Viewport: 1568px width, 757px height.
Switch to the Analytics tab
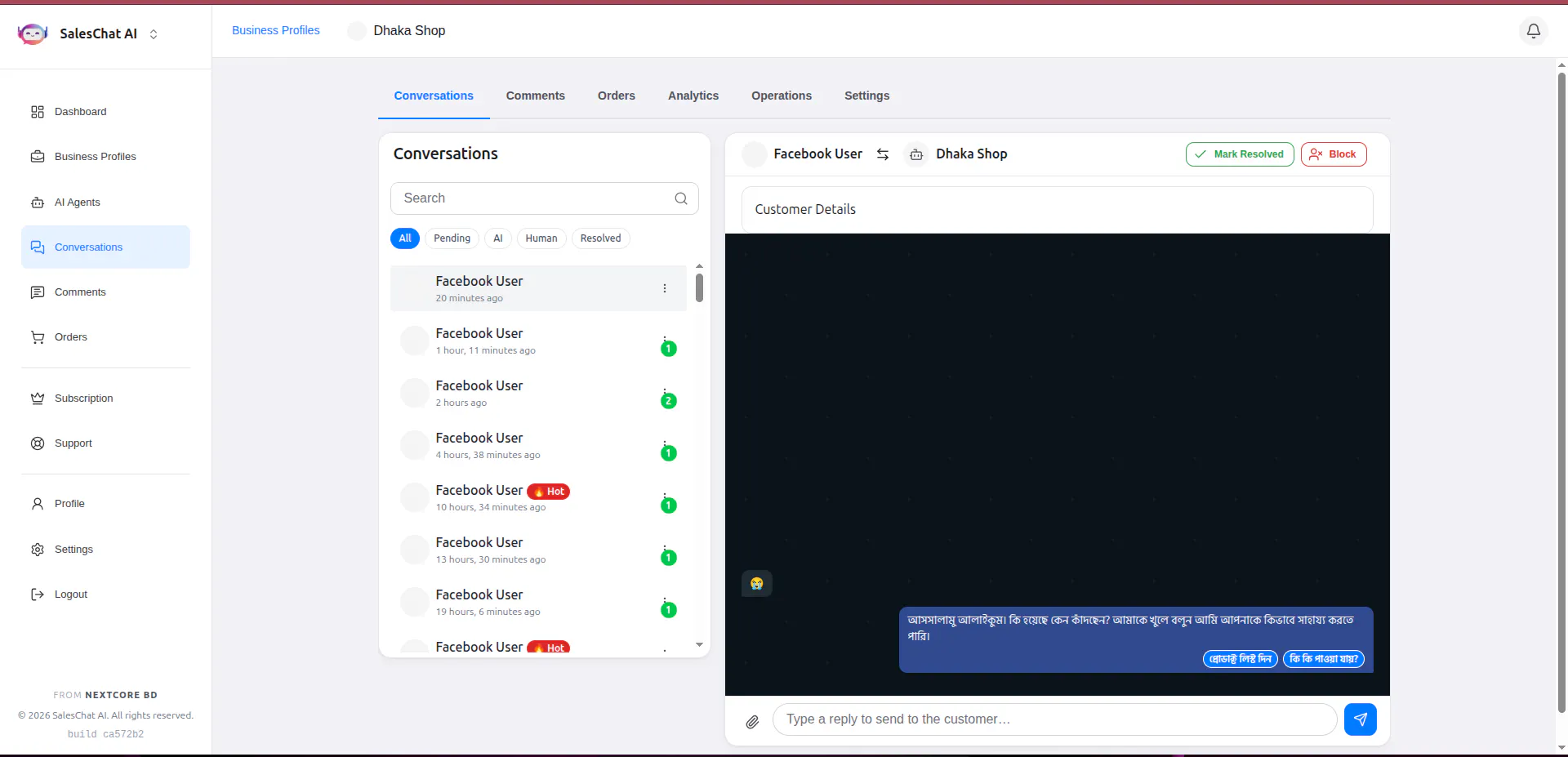(x=693, y=96)
